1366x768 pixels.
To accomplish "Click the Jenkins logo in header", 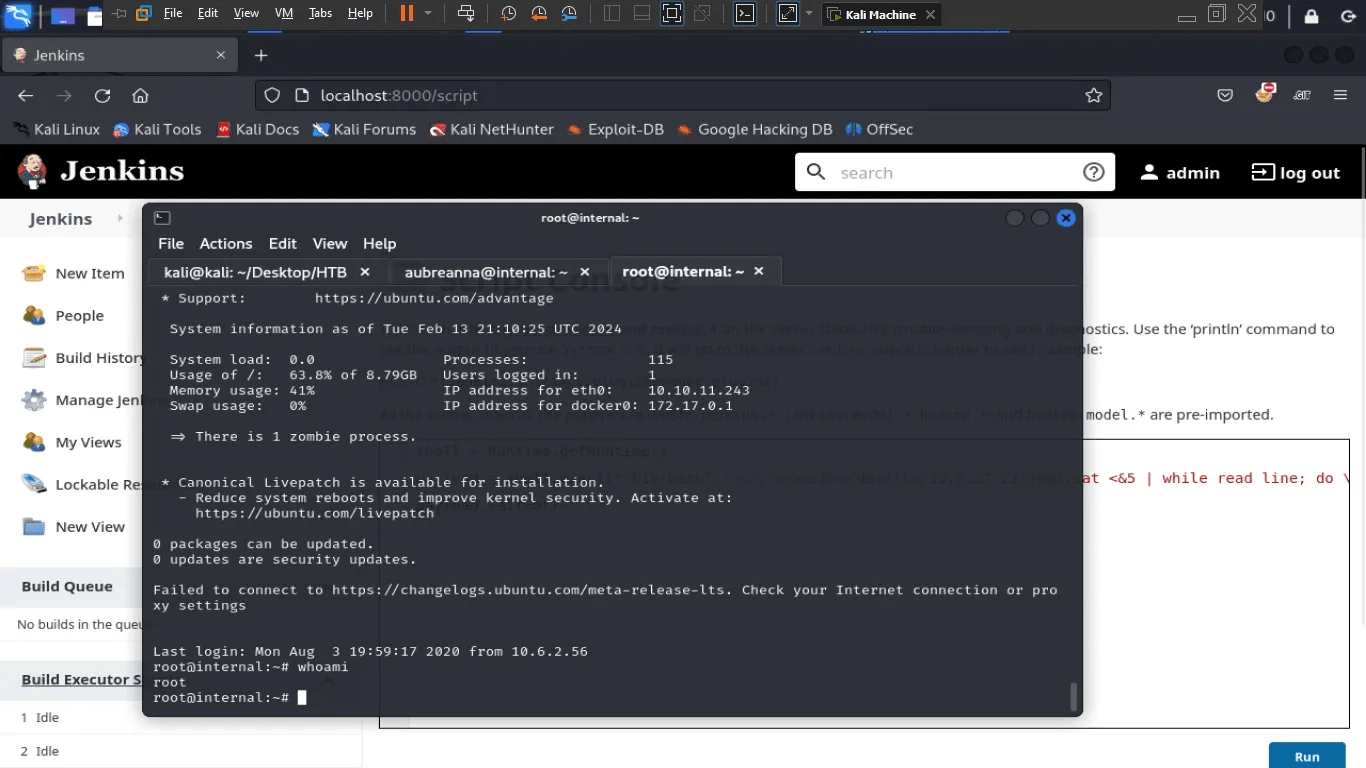I will (x=100, y=172).
